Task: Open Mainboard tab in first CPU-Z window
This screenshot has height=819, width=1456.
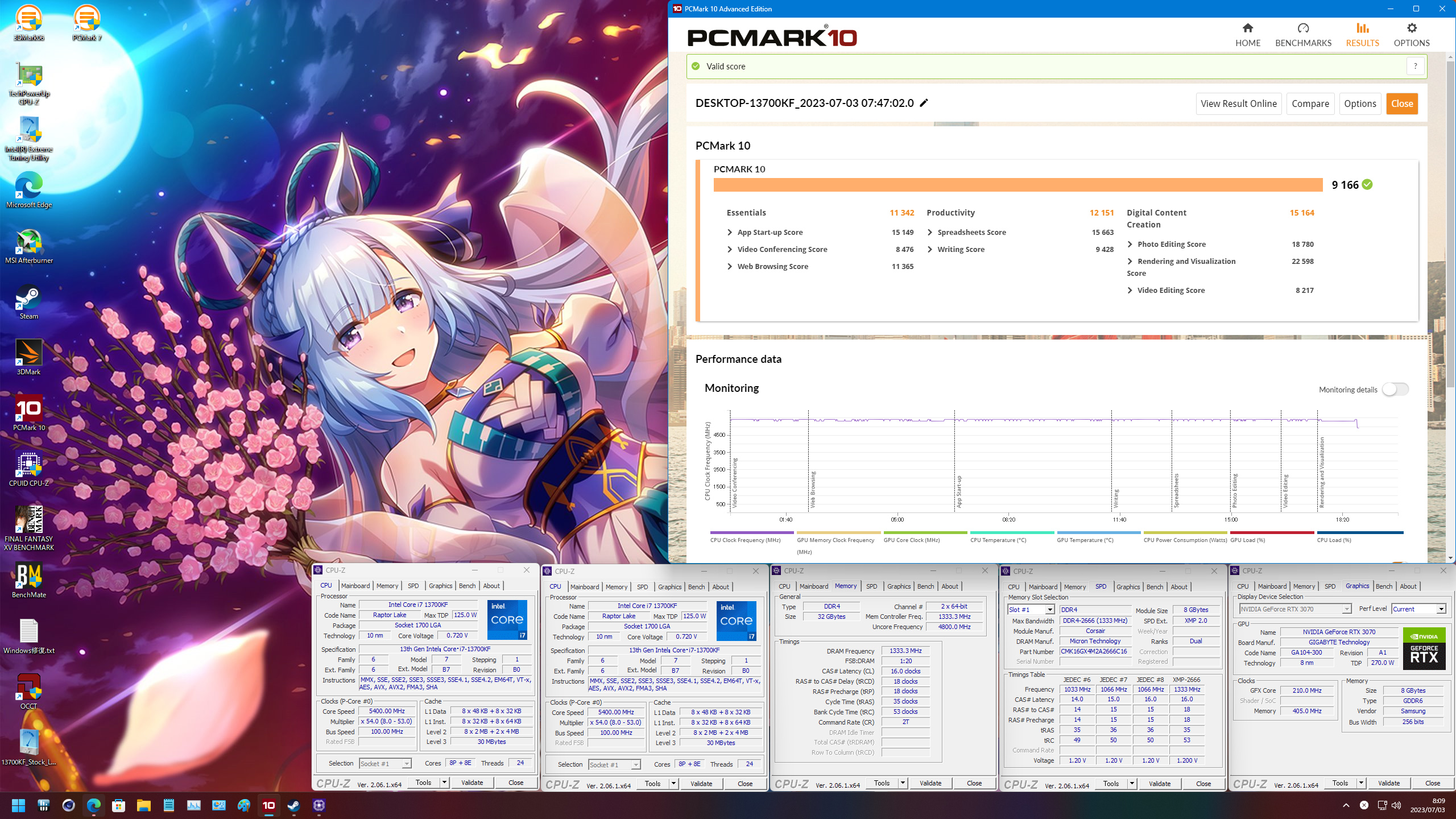Action: tap(355, 586)
